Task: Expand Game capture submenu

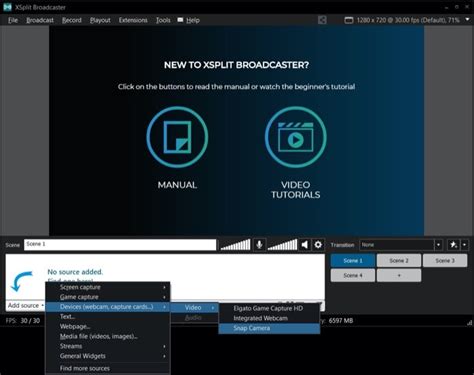Action: tap(108, 297)
